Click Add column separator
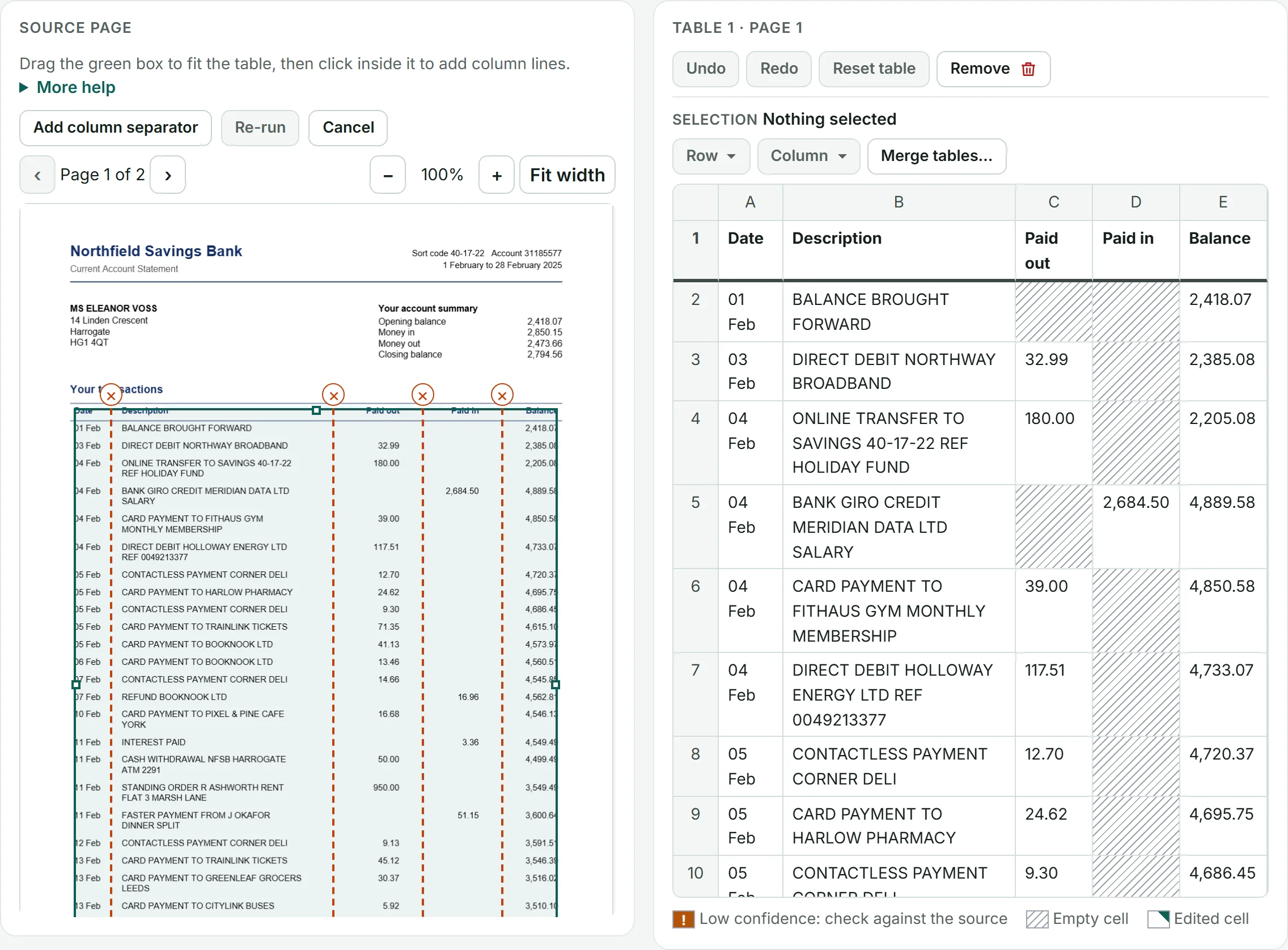This screenshot has height=950, width=1288. [x=116, y=128]
